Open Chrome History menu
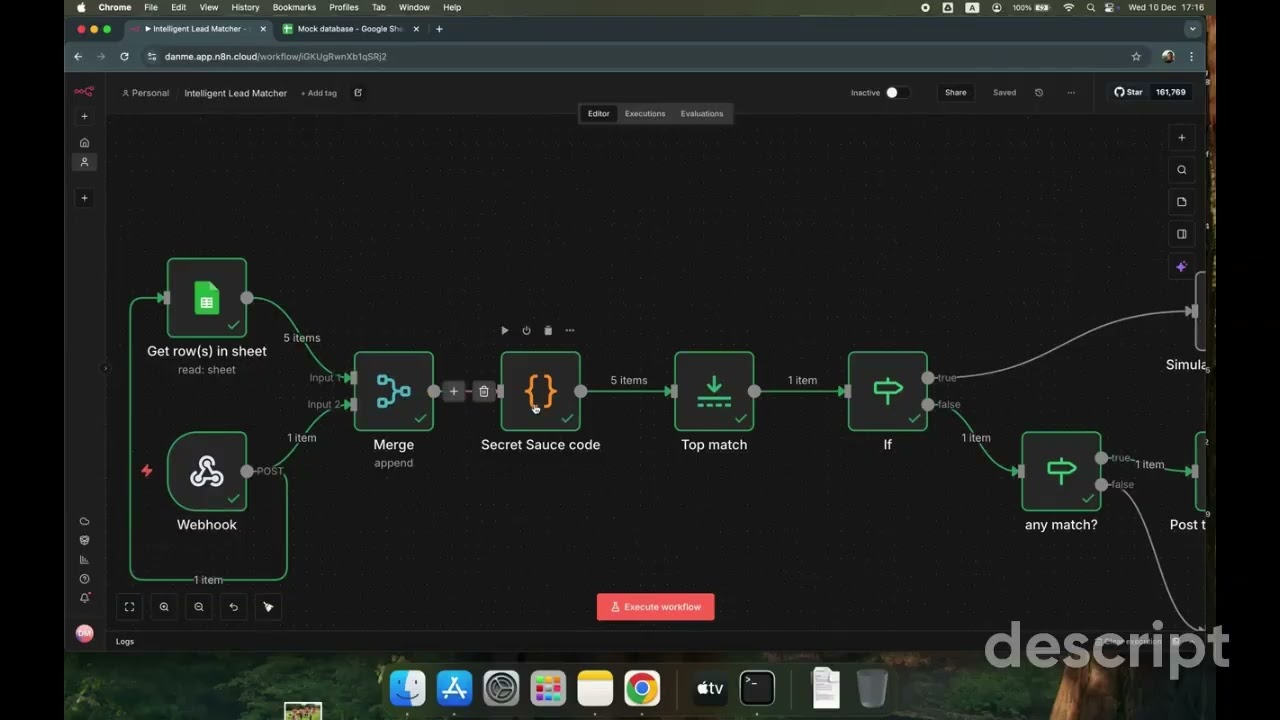The width and height of the screenshot is (1280, 720). pos(245,7)
